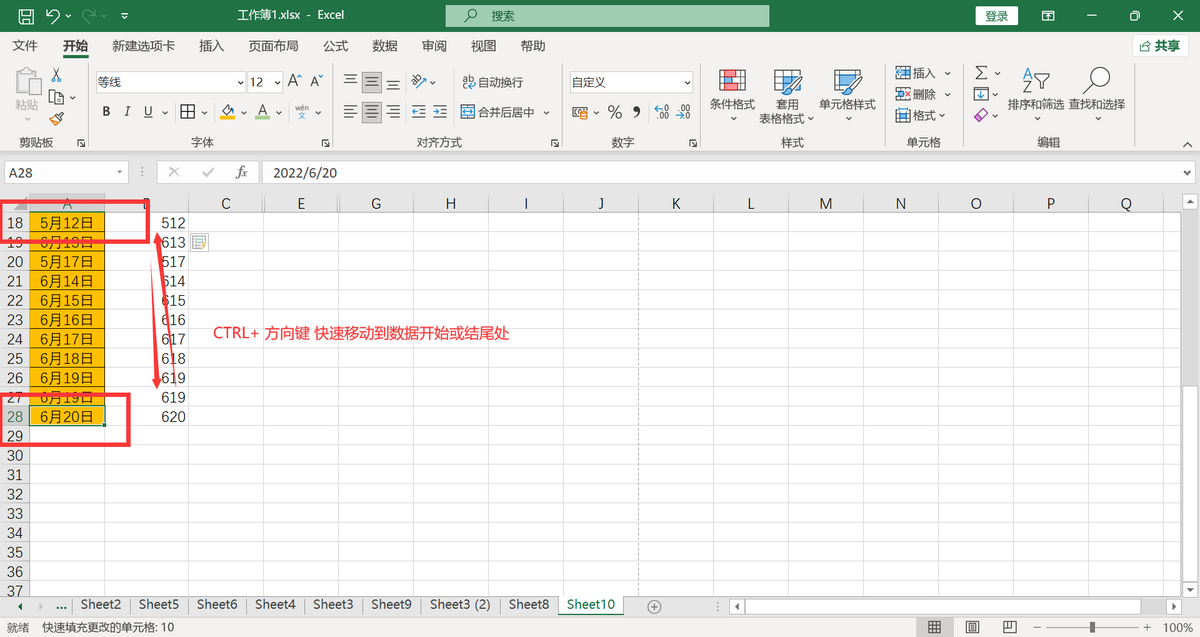
Task: Switch to 页面布局 page layout tab
Action: (x=274, y=46)
